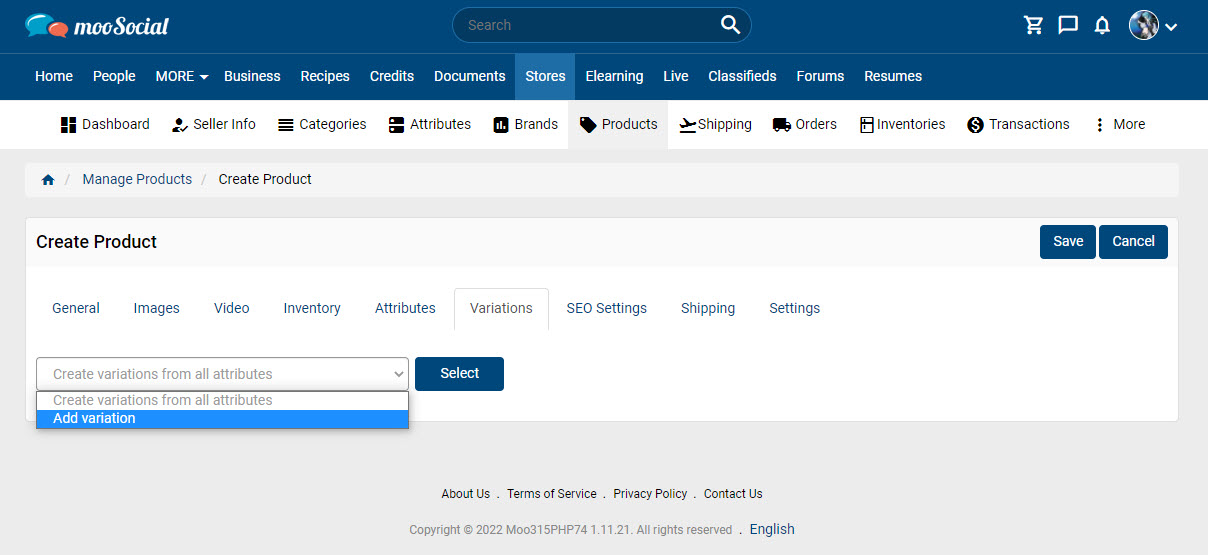
Task: Switch to the Video tab
Action: [232, 308]
